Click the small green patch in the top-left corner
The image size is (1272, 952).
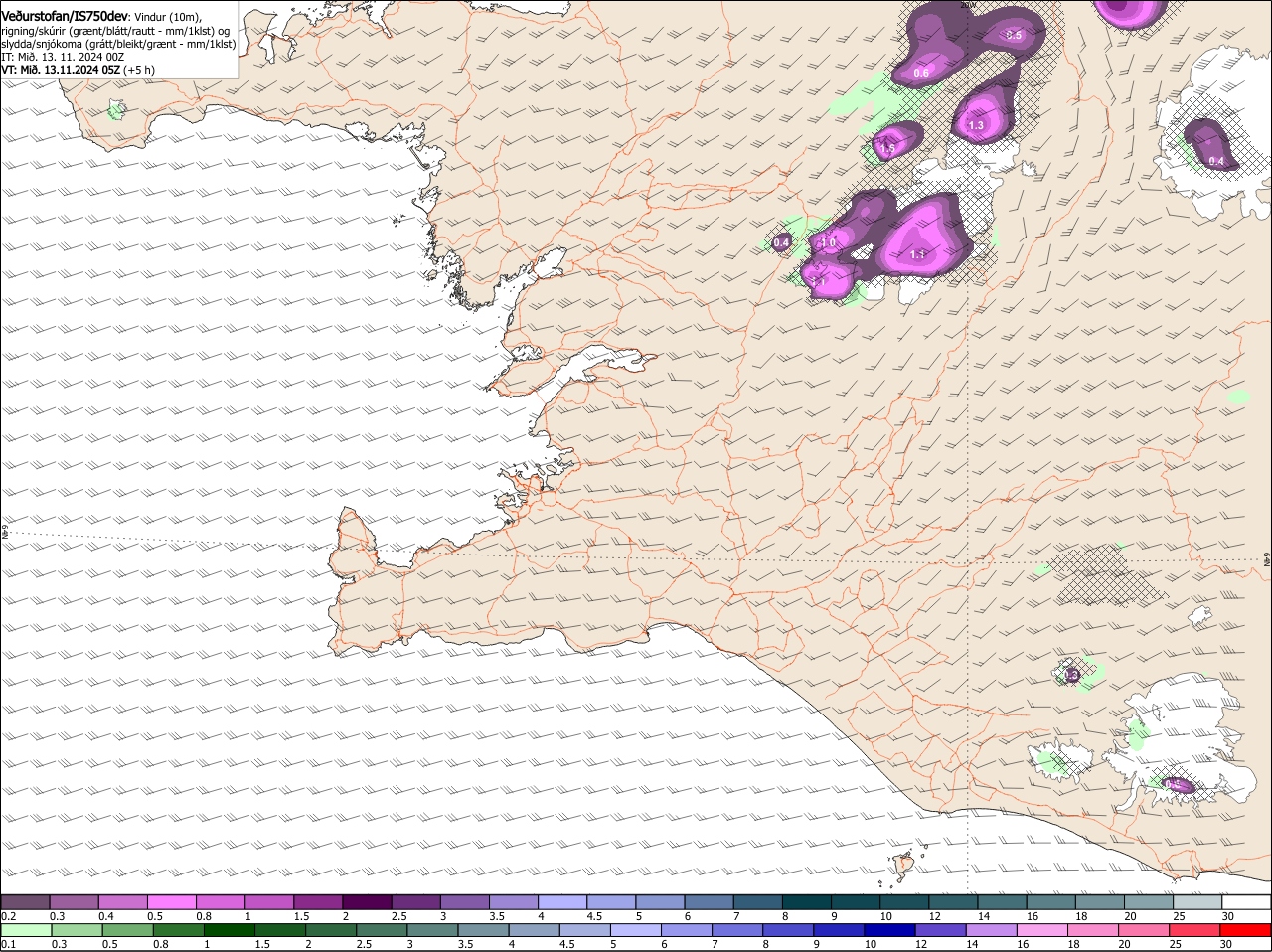pos(116,109)
